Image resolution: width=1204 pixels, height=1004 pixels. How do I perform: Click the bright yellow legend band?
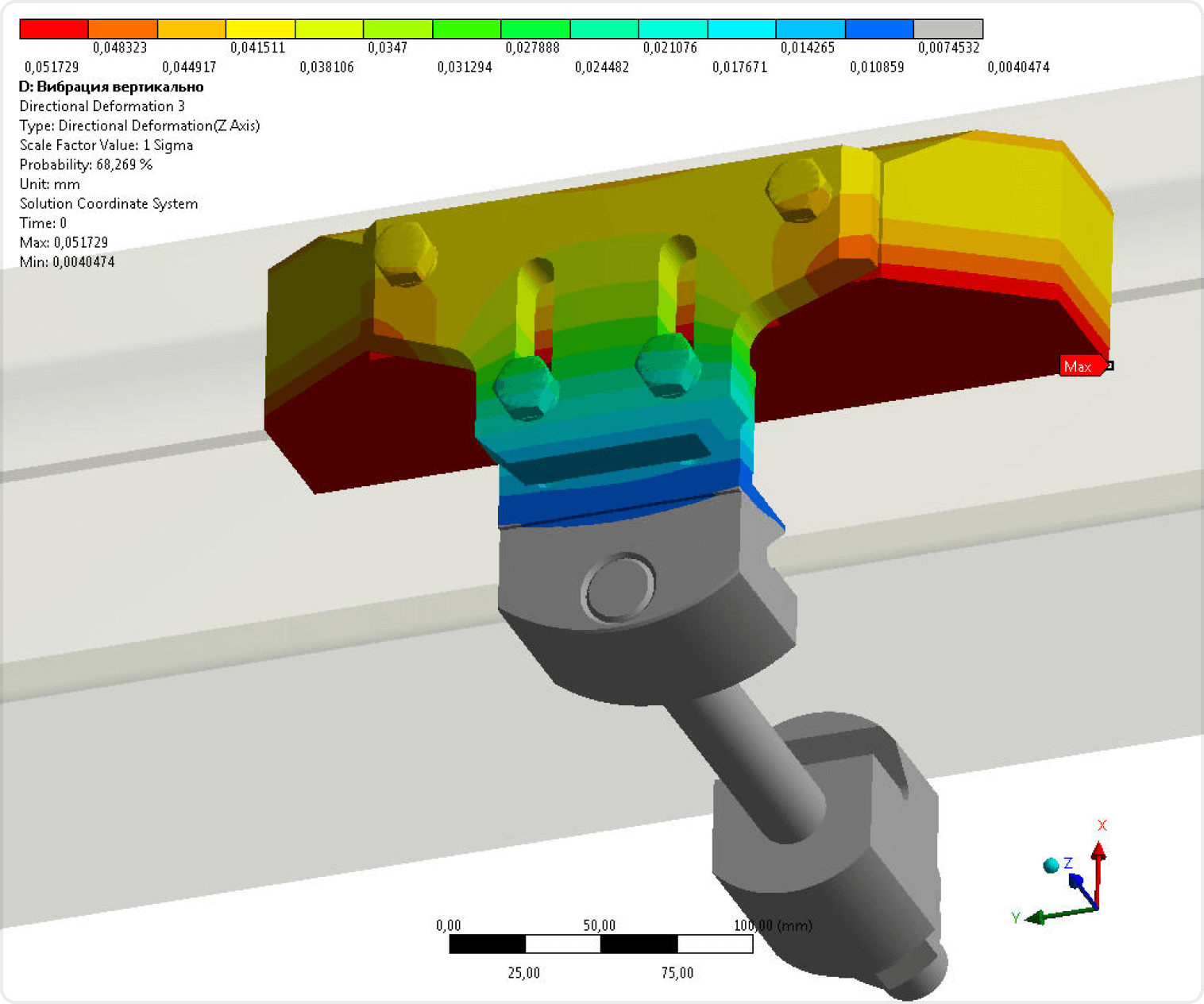click(x=260, y=29)
